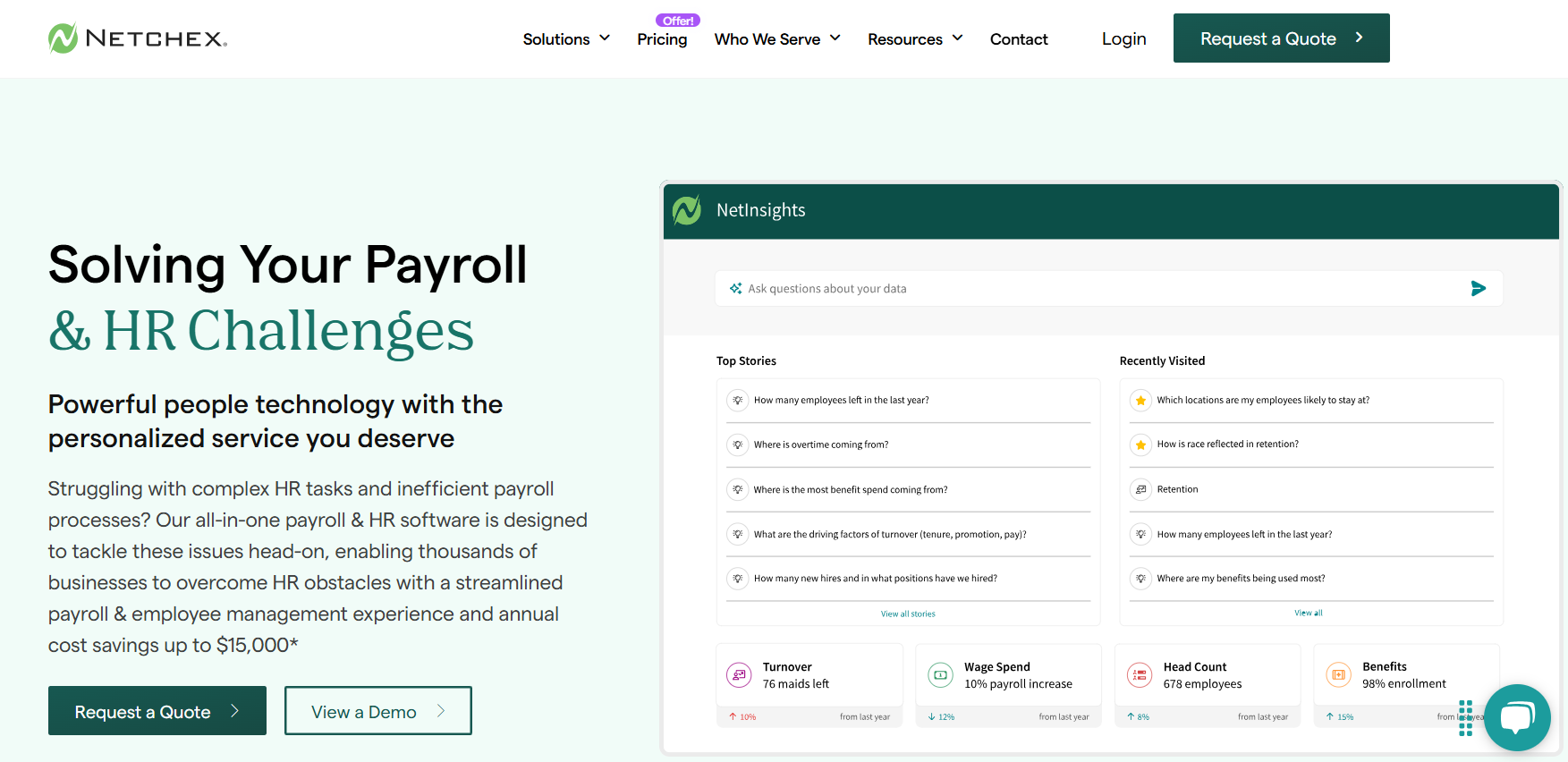Click the Turnover "76 maids left" card

809,685
